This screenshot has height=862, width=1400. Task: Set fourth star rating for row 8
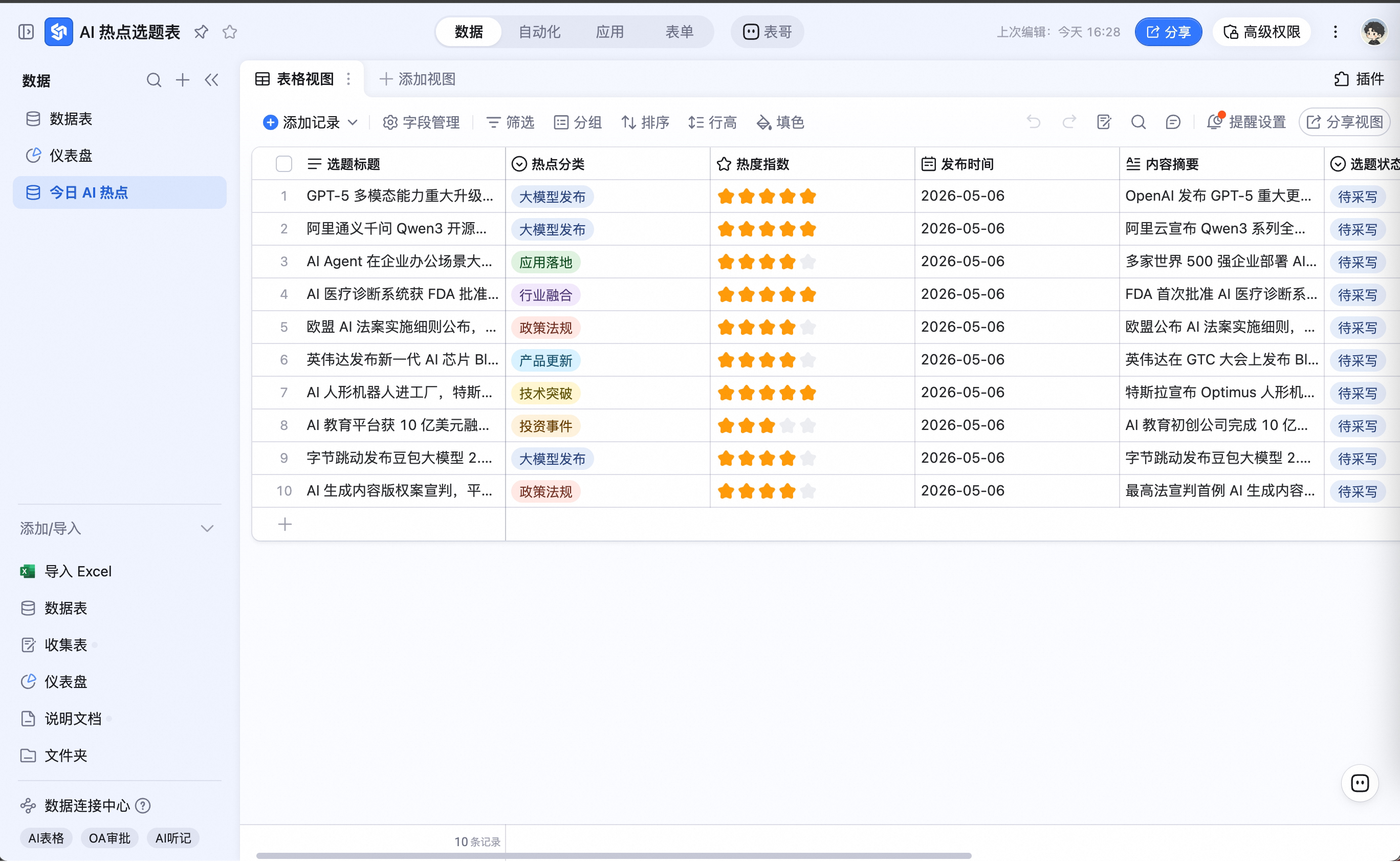[x=787, y=426]
